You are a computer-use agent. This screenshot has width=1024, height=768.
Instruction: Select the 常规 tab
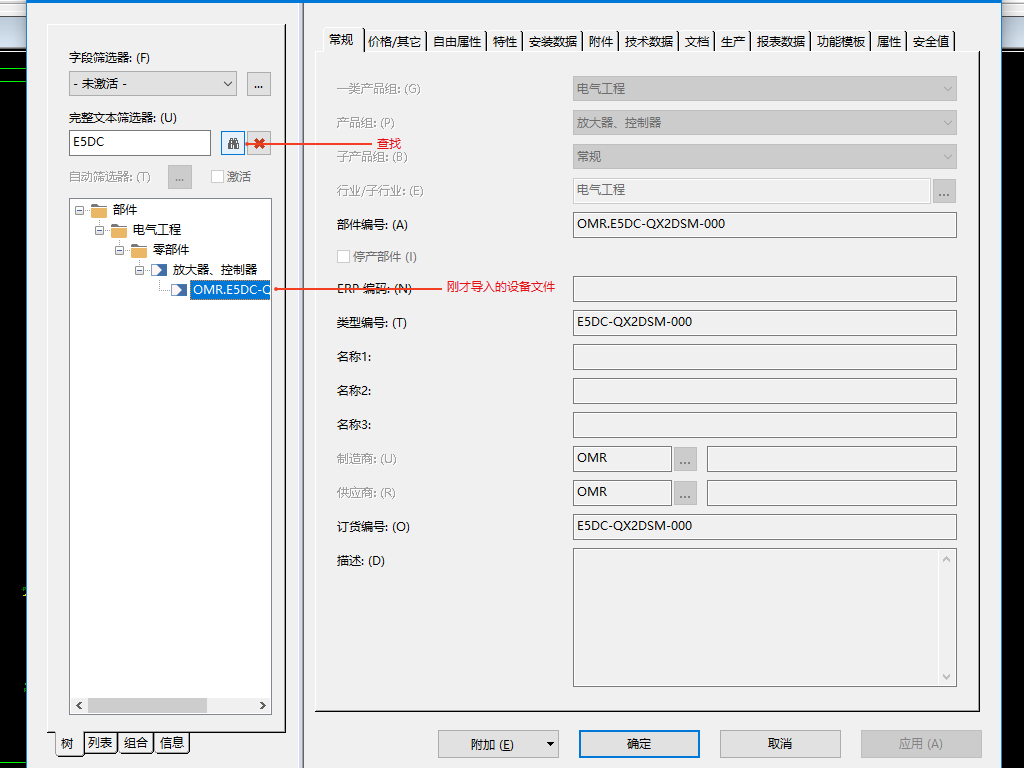(x=342, y=40)
